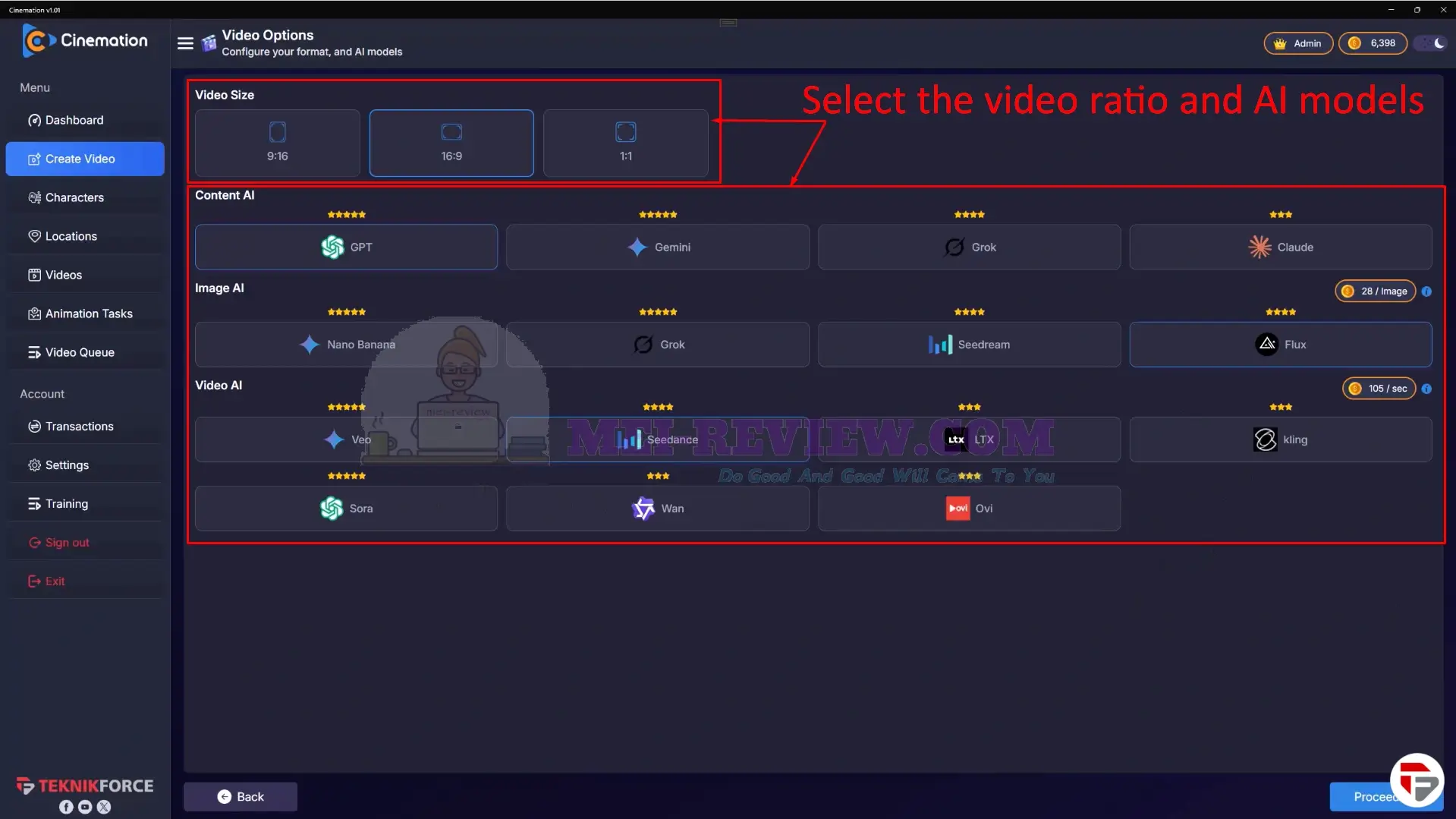Select Sora video model
Viewport: 1456px width, 819px height.
(347, 509)
